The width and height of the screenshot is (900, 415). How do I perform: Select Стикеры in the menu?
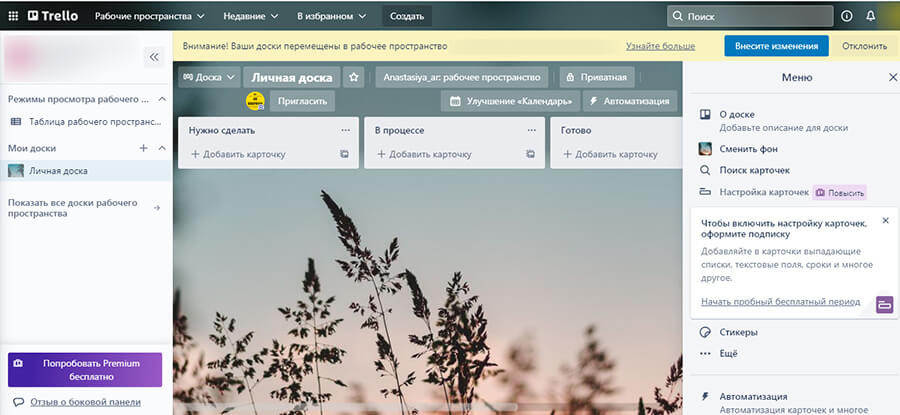coord(738,331)
